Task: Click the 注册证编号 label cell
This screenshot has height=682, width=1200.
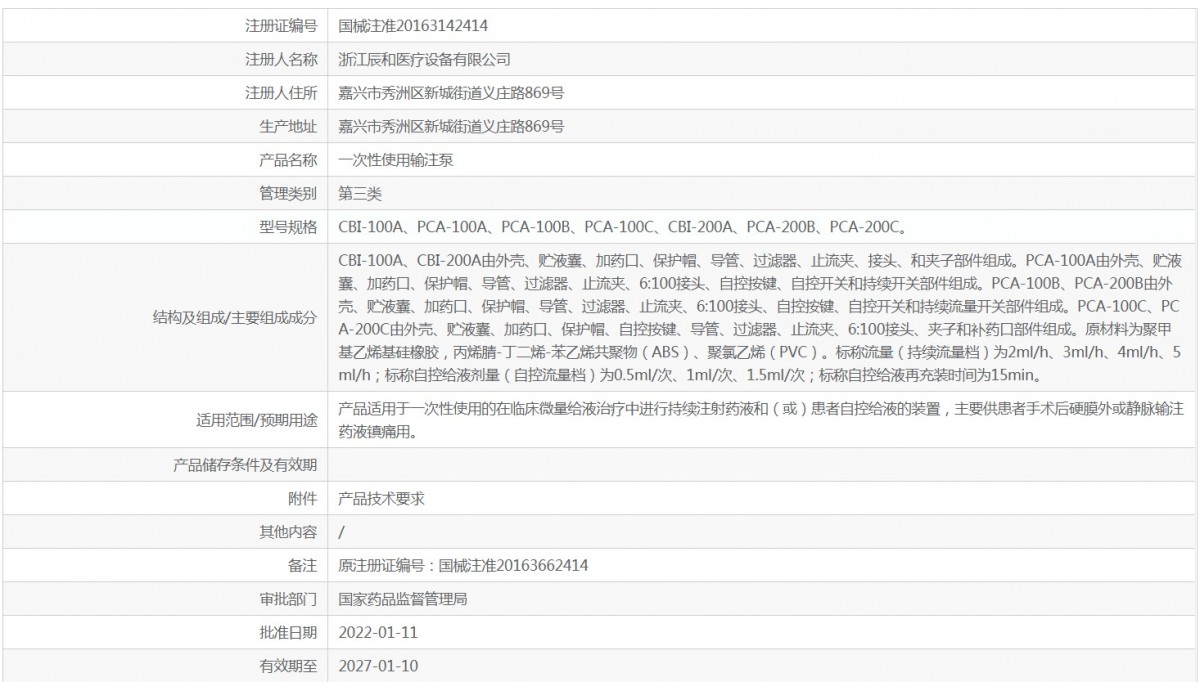Action: [x=282, y=26]
